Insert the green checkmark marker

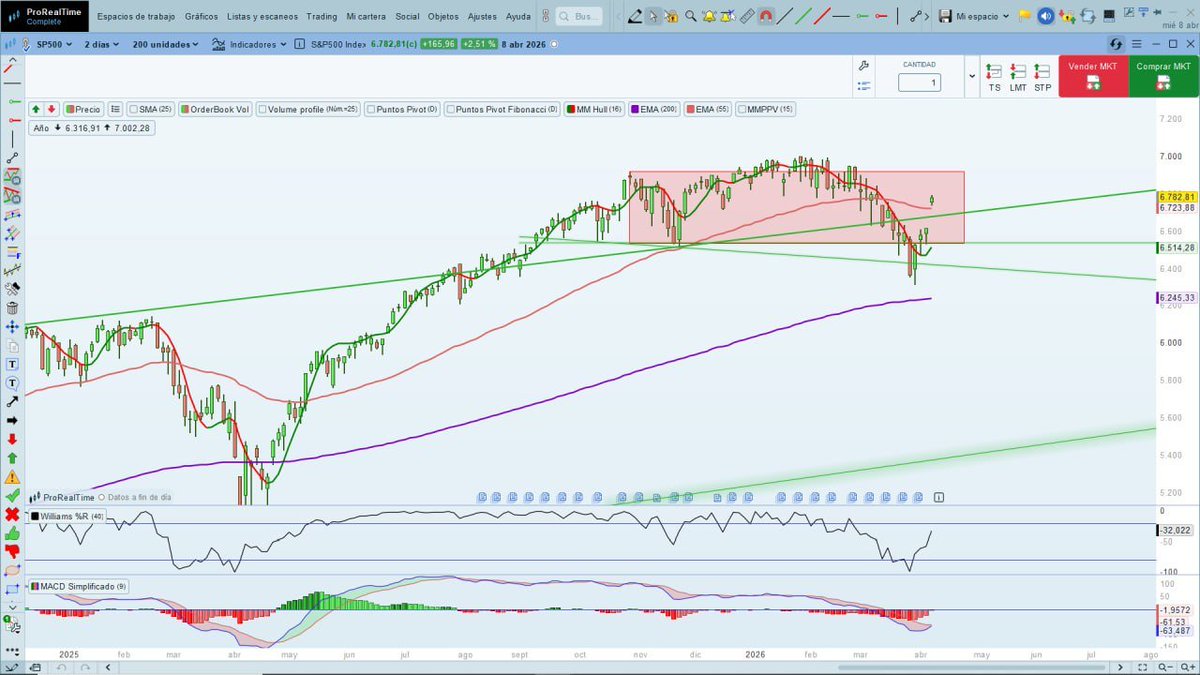coord(12,495)
